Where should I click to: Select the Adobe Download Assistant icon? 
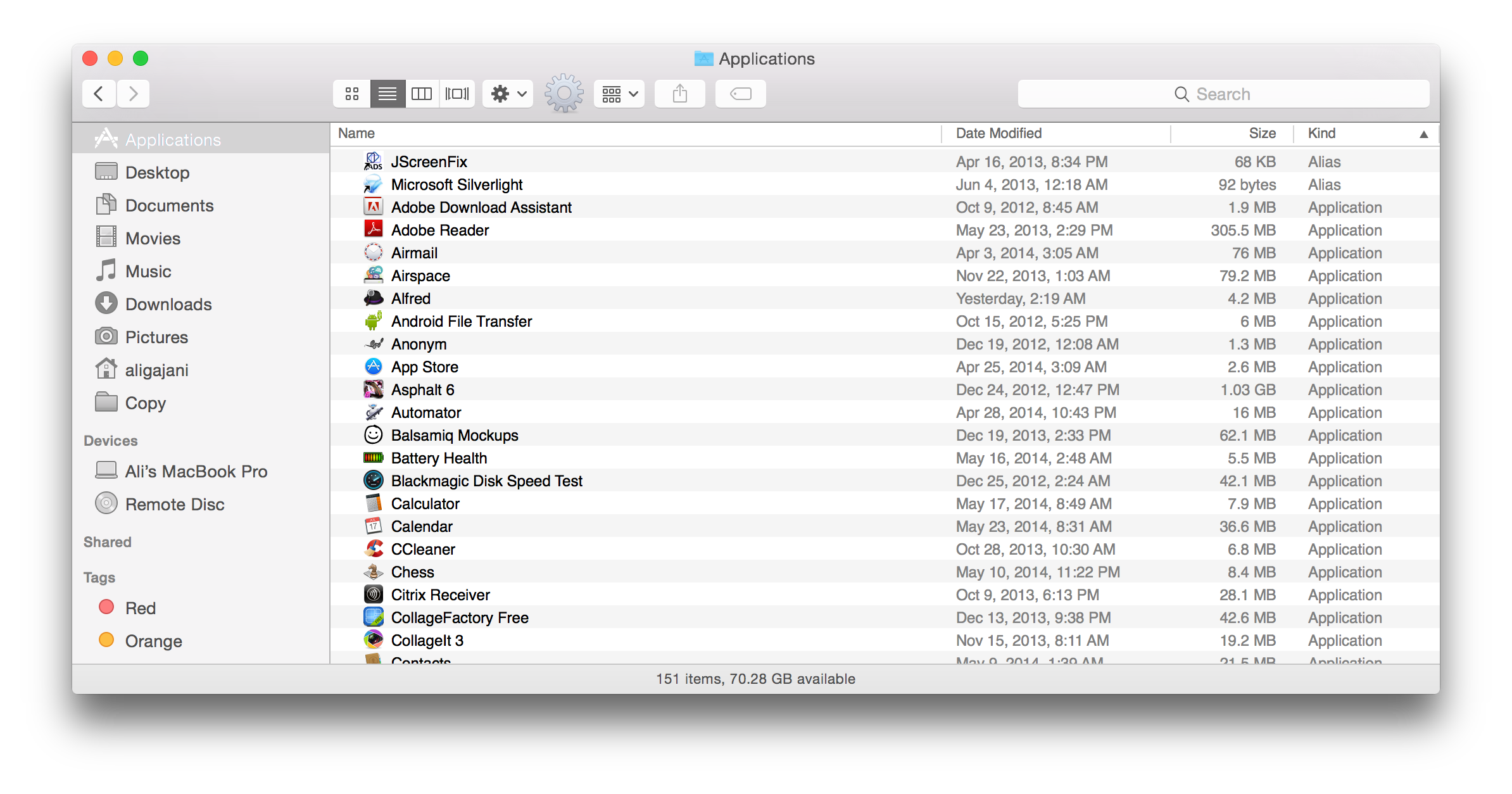pos(374,207)
